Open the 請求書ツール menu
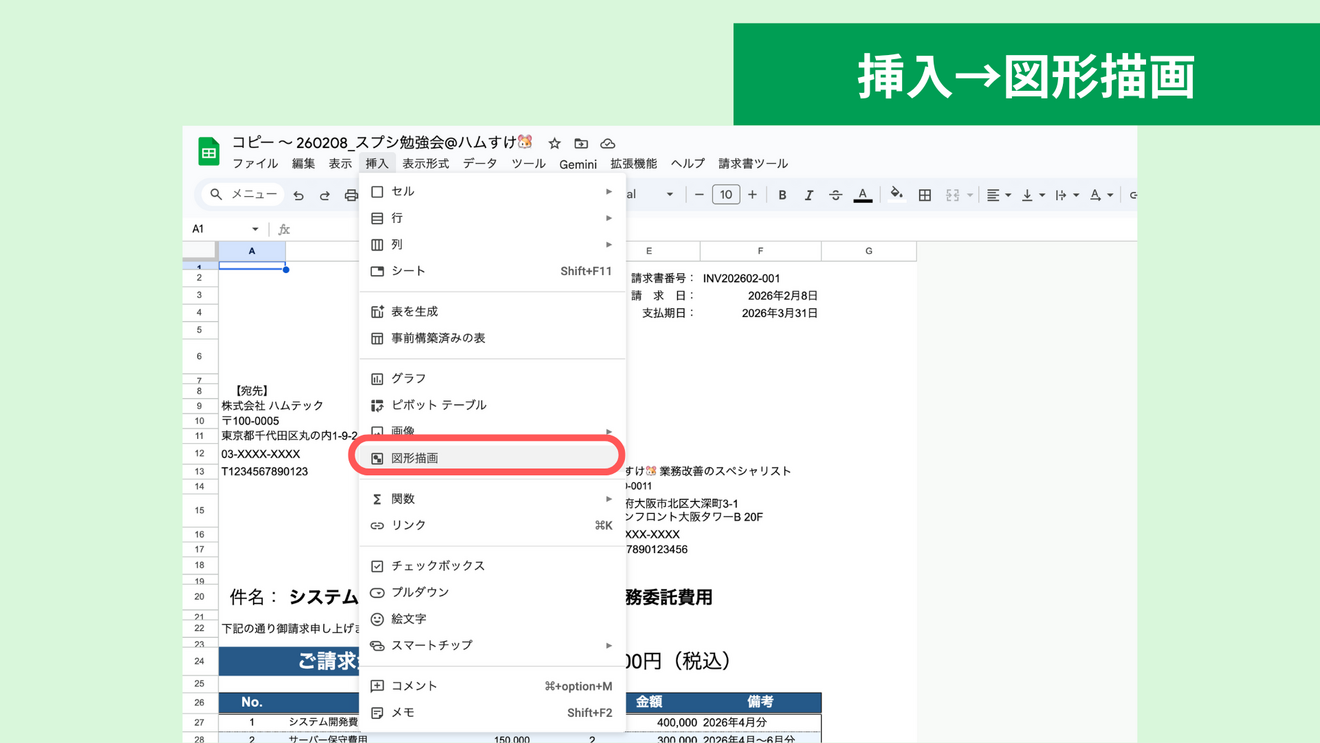Screen dimensions: 1320x743 pyautogui.click(x=753, y=164)
